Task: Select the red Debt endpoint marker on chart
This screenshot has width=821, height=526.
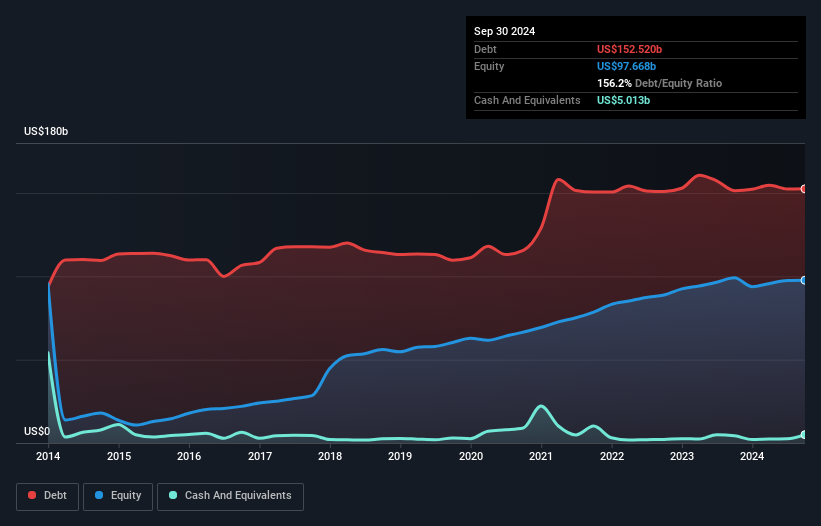Action: [x=804, y=189]
